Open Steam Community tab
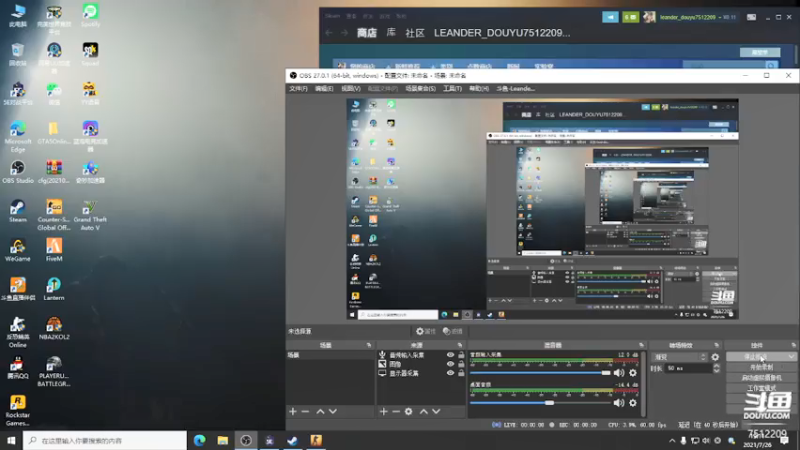 (415, 33)
